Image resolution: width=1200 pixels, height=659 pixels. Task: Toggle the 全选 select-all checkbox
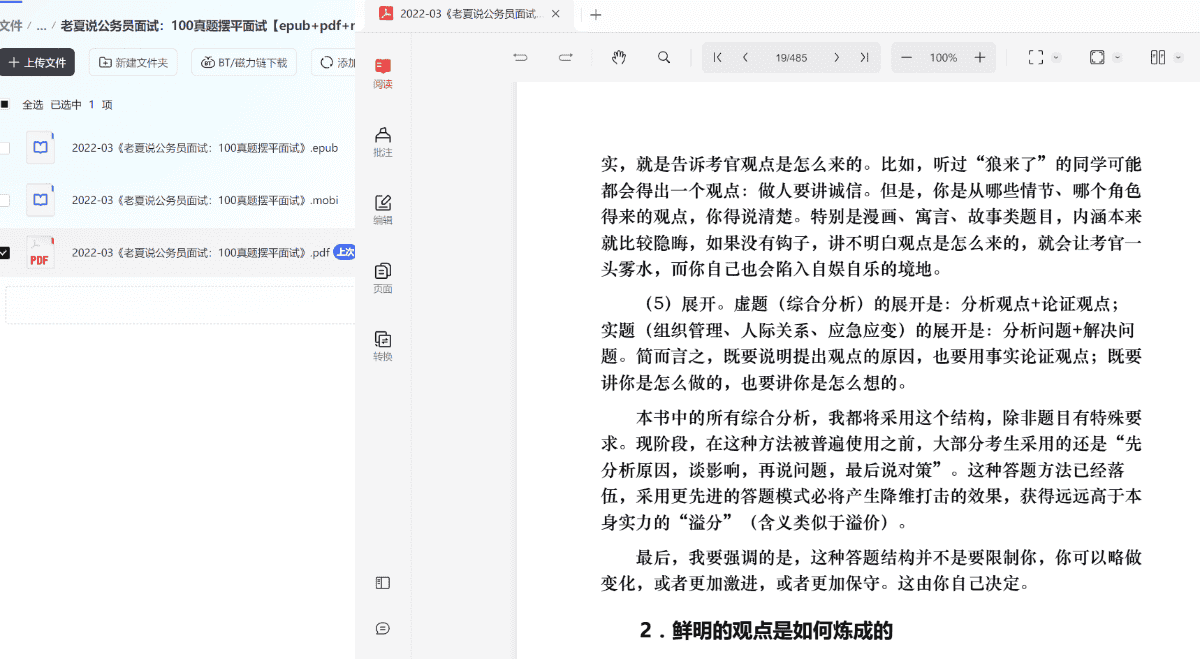pos(5,104)
